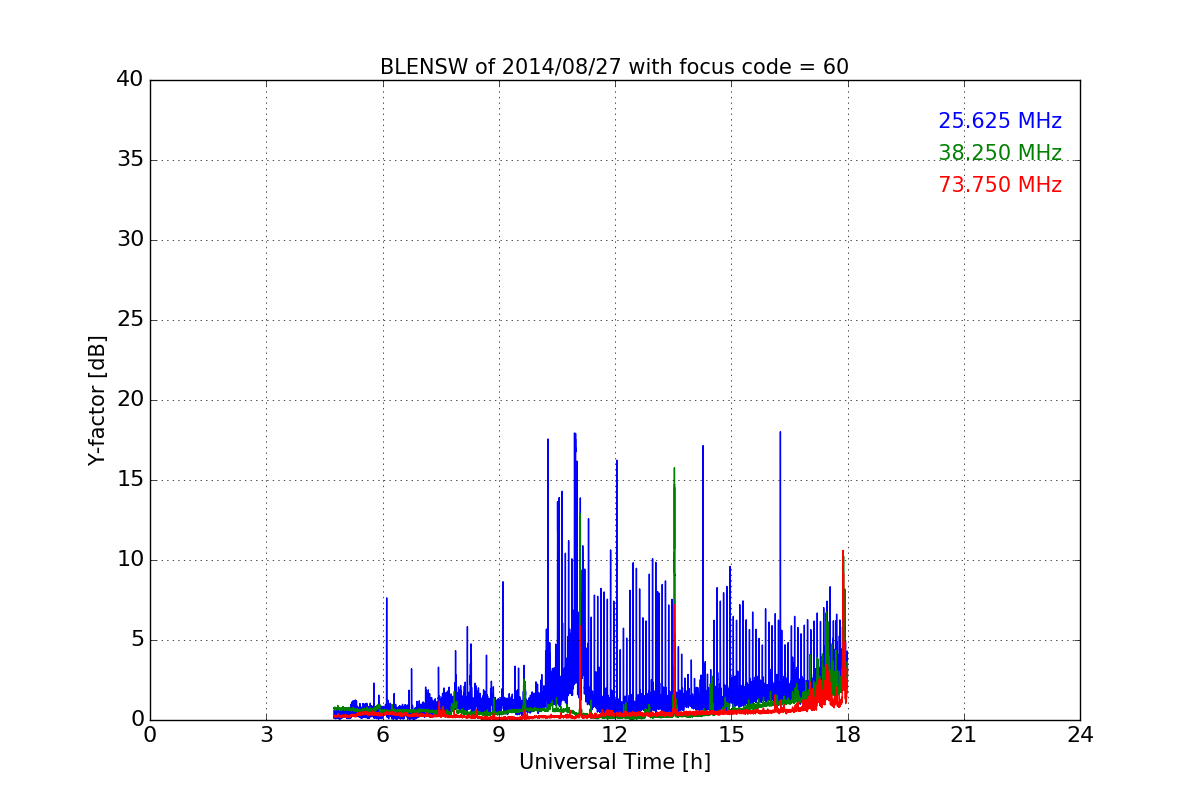Click the green spike peak near 13.5 h

pyautogui.click(x=674, y=469)
